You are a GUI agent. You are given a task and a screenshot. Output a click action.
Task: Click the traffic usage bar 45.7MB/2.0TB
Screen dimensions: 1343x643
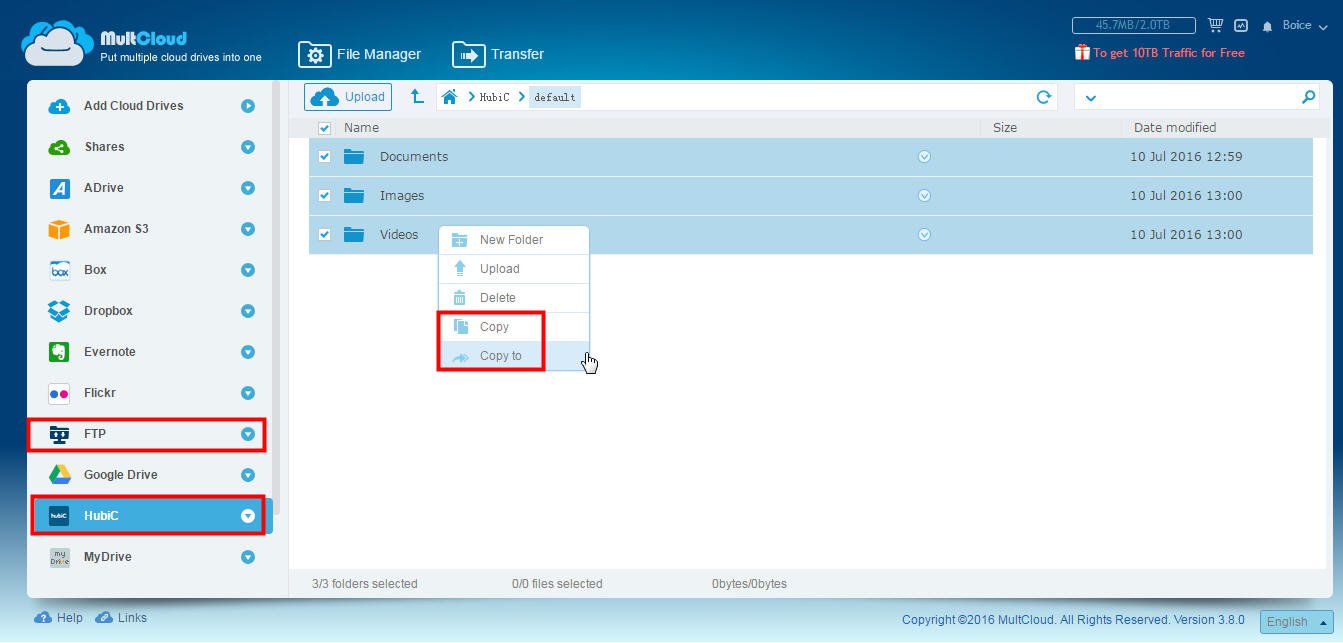[x=1134, y=25]
